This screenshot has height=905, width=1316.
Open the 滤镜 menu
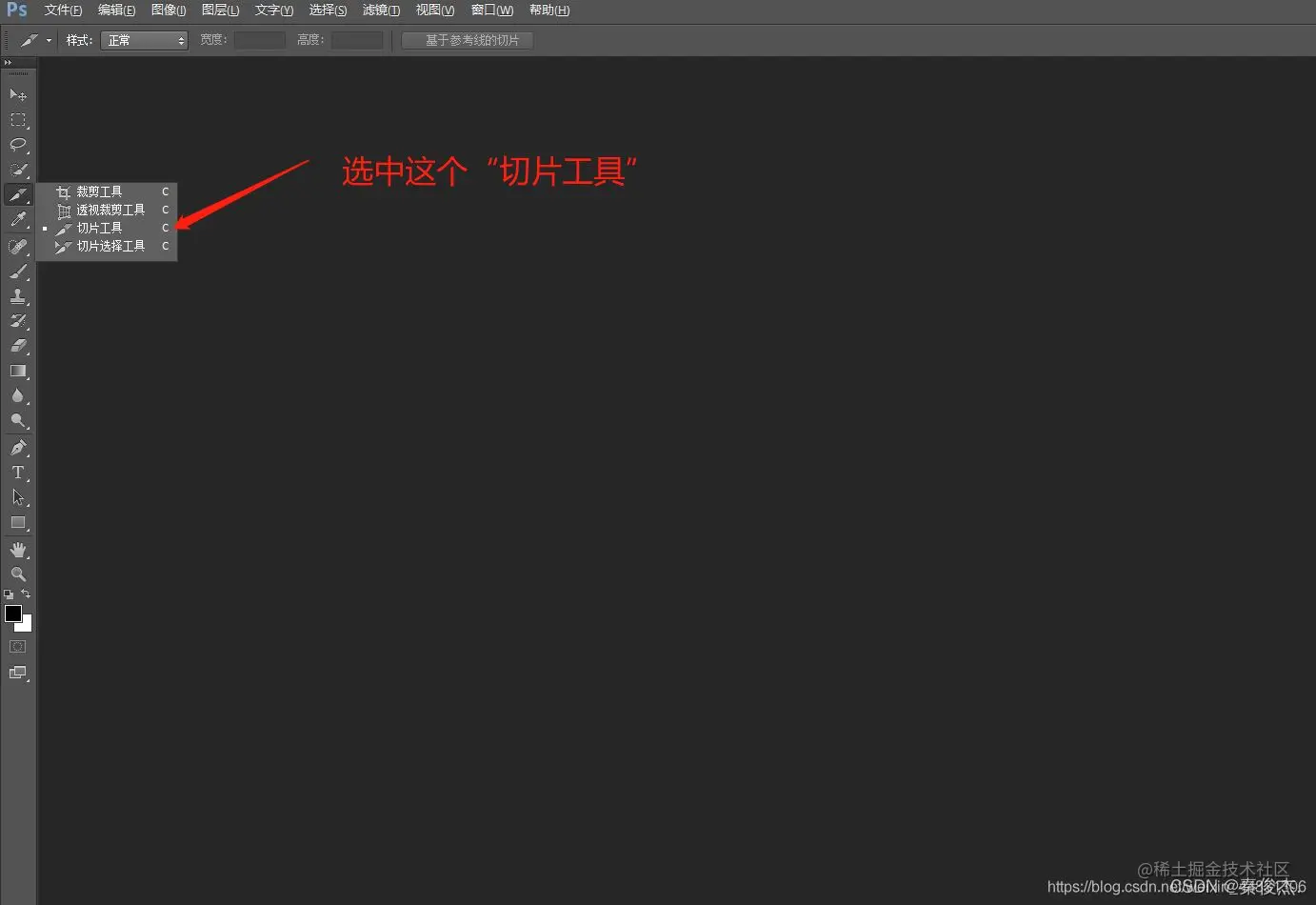tap(381, 10)
